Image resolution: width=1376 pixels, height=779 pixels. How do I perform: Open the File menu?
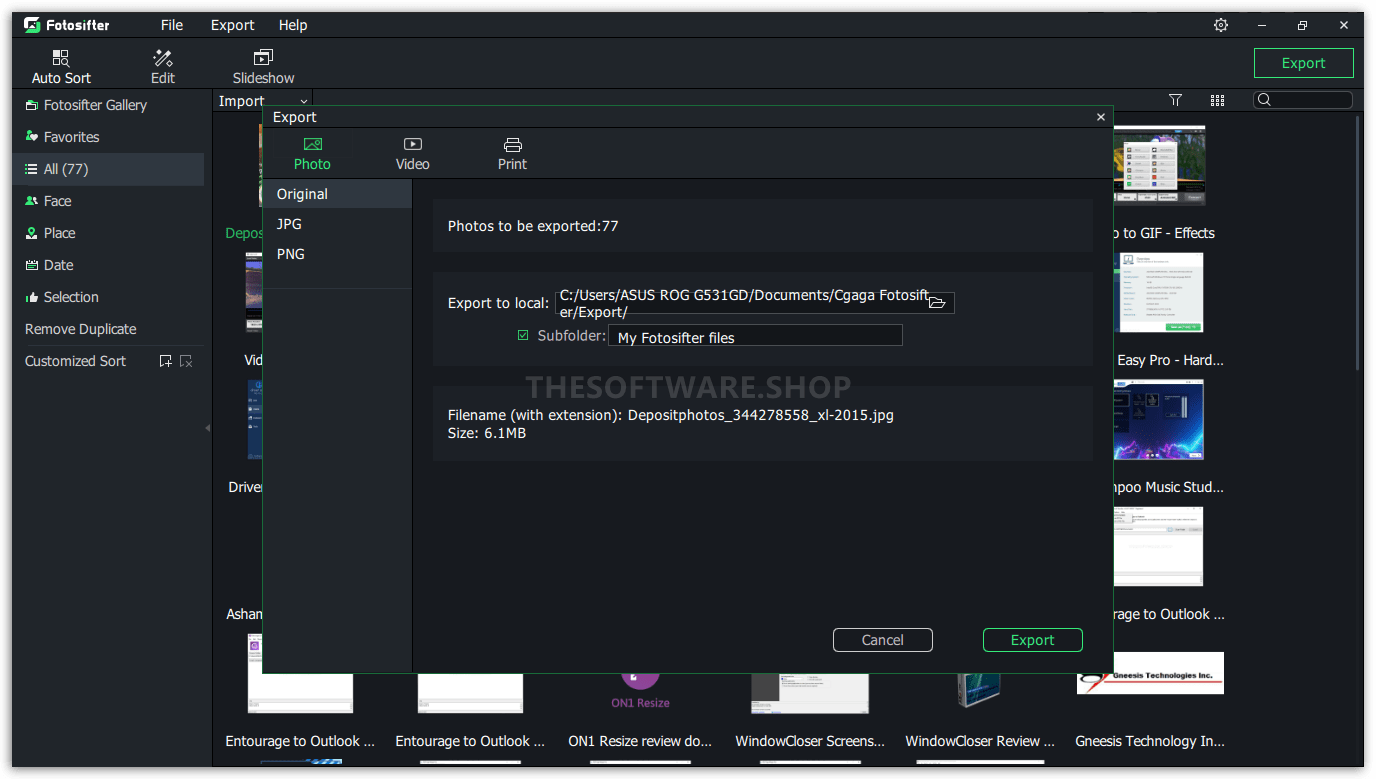tap(172, 25)
